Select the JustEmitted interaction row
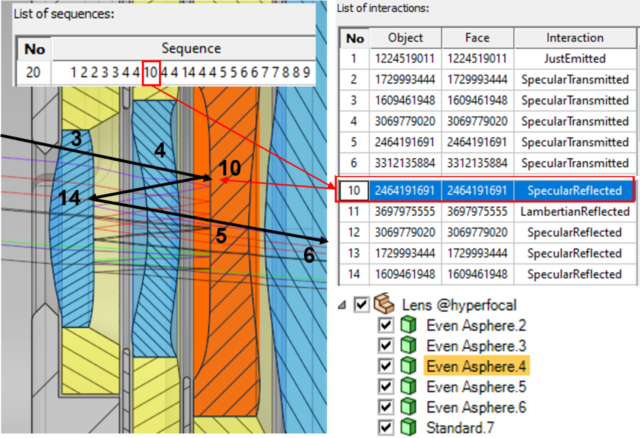This screenshot has width=640, height=438. tap(575, 59)
